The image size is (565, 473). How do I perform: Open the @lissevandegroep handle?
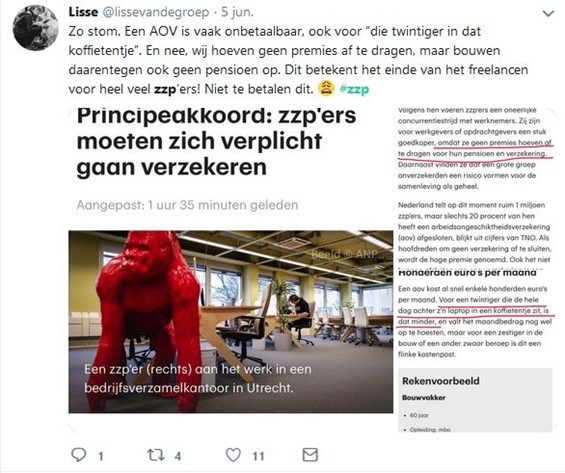pos(156,12)
